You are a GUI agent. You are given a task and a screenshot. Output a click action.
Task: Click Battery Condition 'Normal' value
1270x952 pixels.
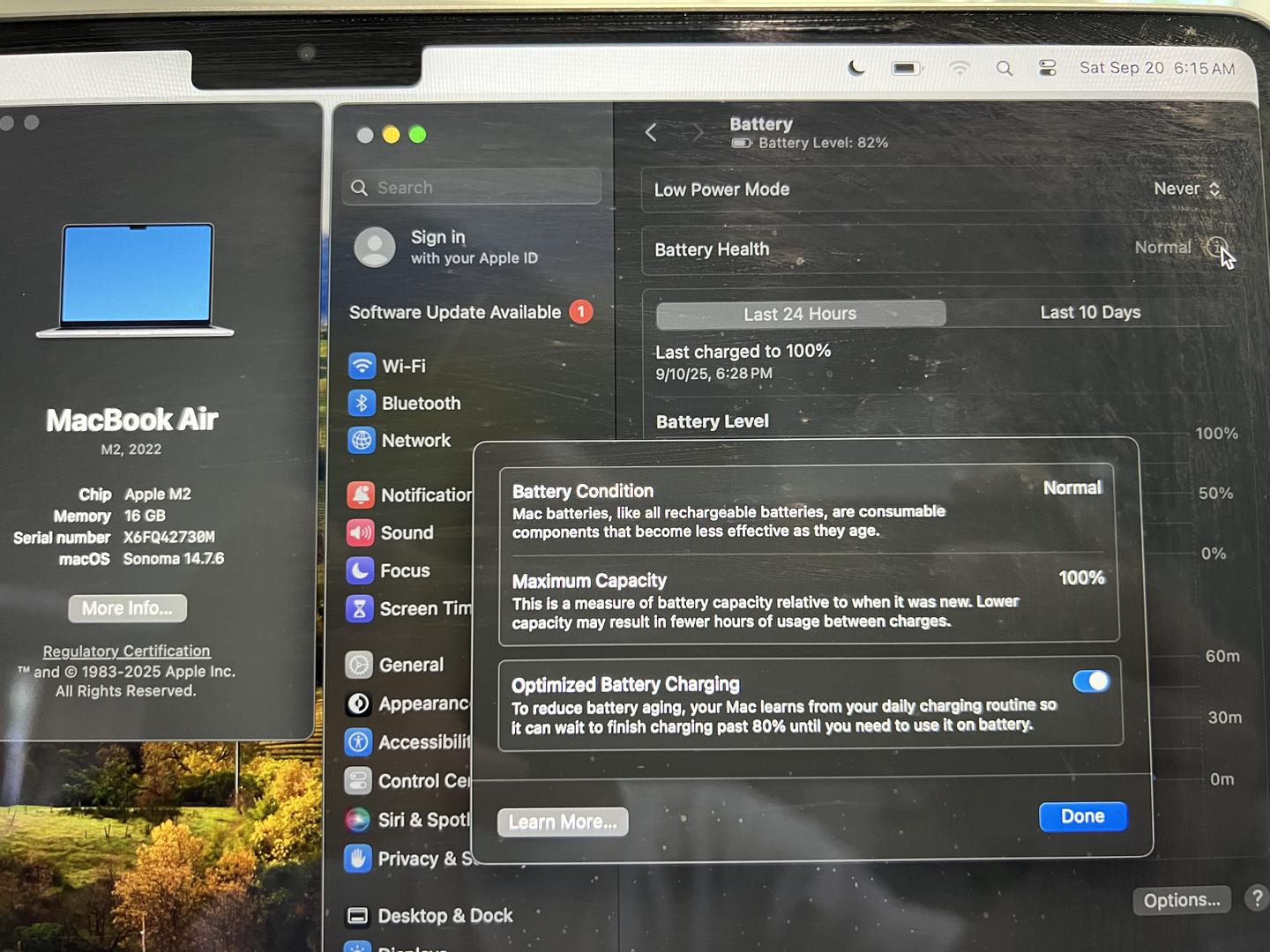1072,488
